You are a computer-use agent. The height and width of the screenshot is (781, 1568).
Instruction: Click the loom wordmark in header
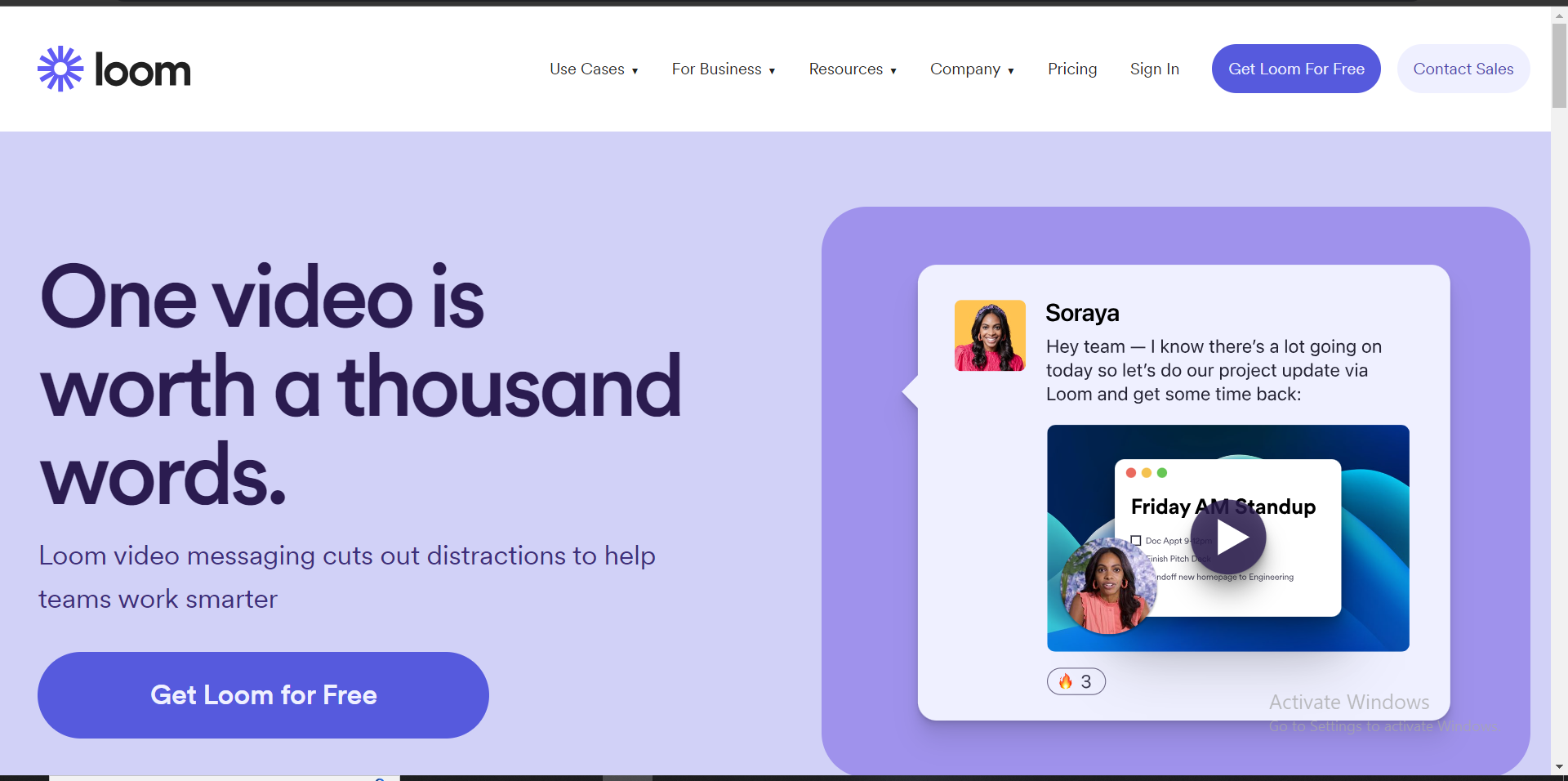[x=143, y=70]
